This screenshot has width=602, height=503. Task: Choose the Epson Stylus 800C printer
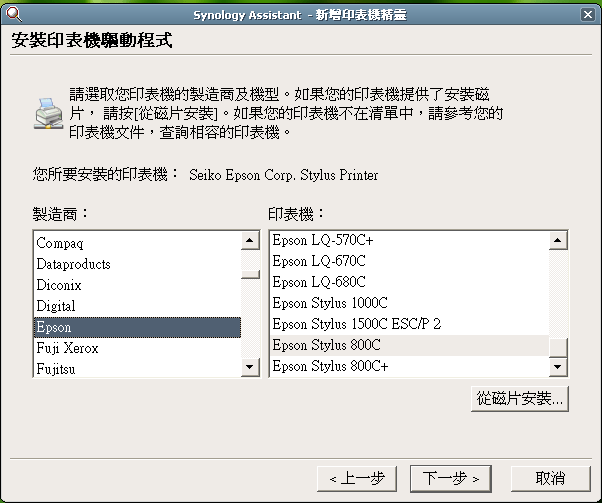(410, 345)
